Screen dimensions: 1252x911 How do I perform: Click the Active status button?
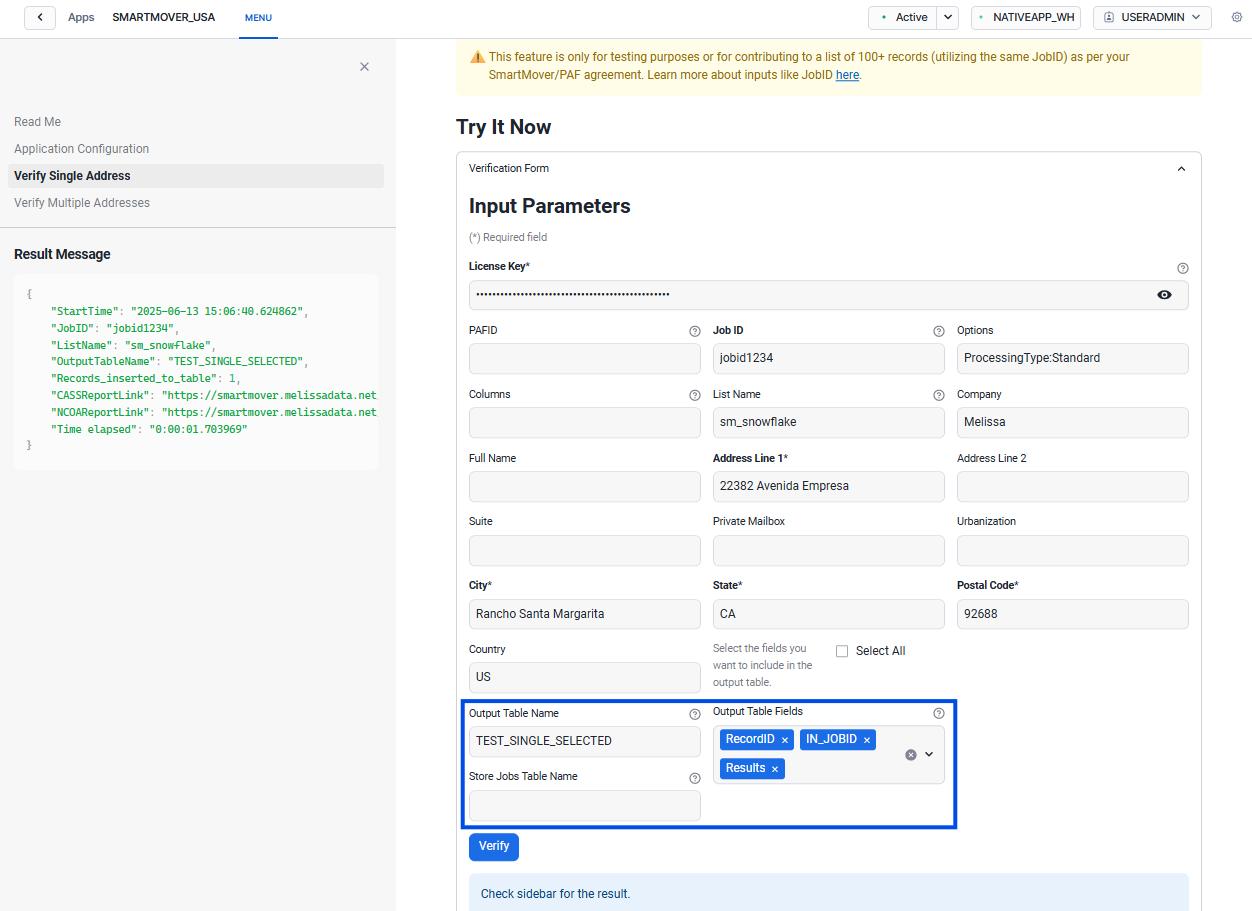tap(903, 17)
